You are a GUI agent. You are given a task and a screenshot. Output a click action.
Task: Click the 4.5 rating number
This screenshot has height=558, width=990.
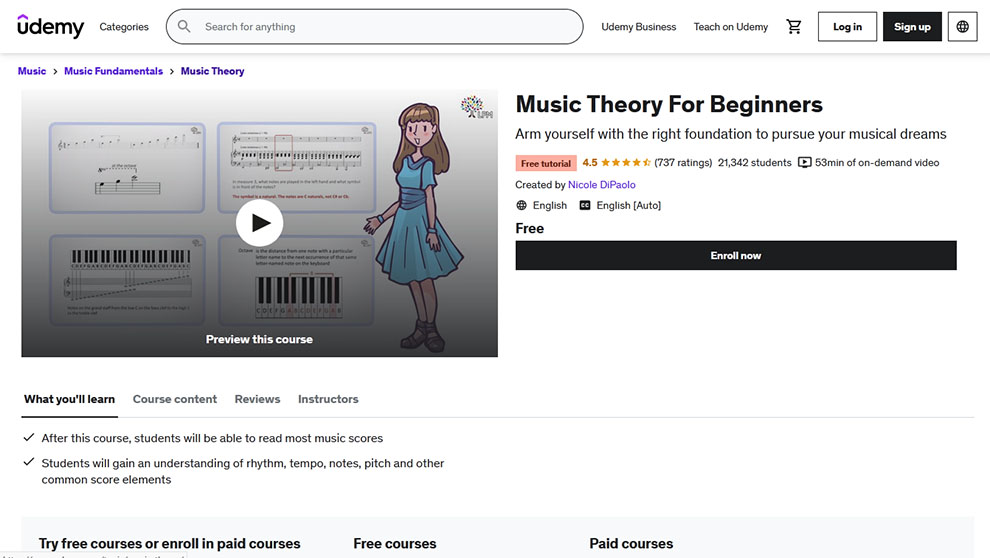590,163
